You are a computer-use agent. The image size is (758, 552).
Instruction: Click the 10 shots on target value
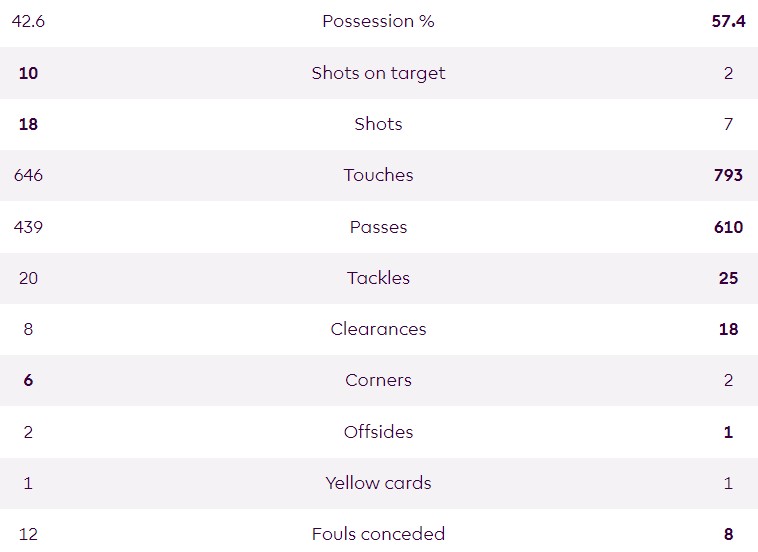(x=28, y=73)
